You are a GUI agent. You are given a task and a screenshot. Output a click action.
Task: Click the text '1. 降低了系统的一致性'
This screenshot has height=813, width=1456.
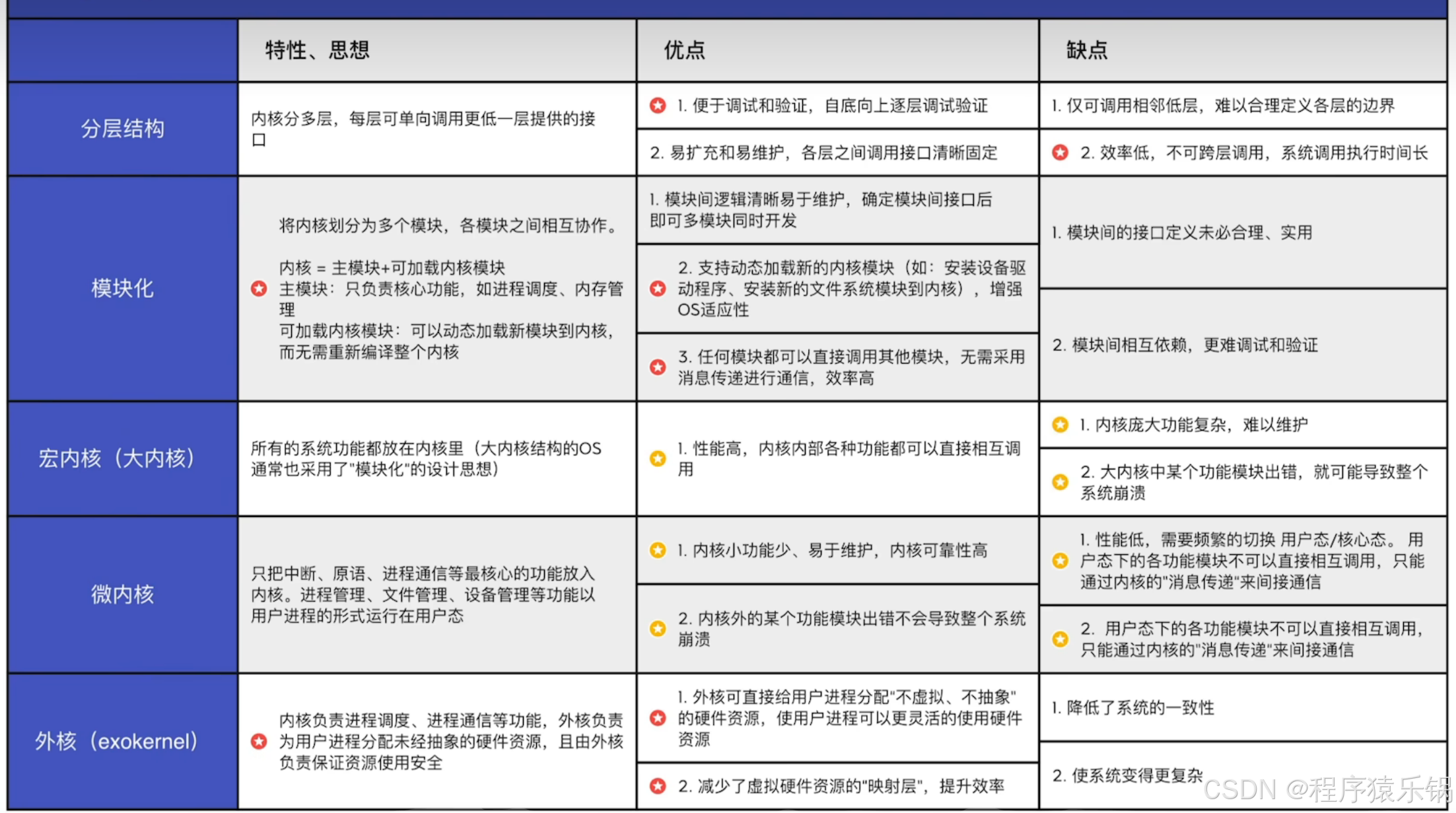(x=1133, y=708)
